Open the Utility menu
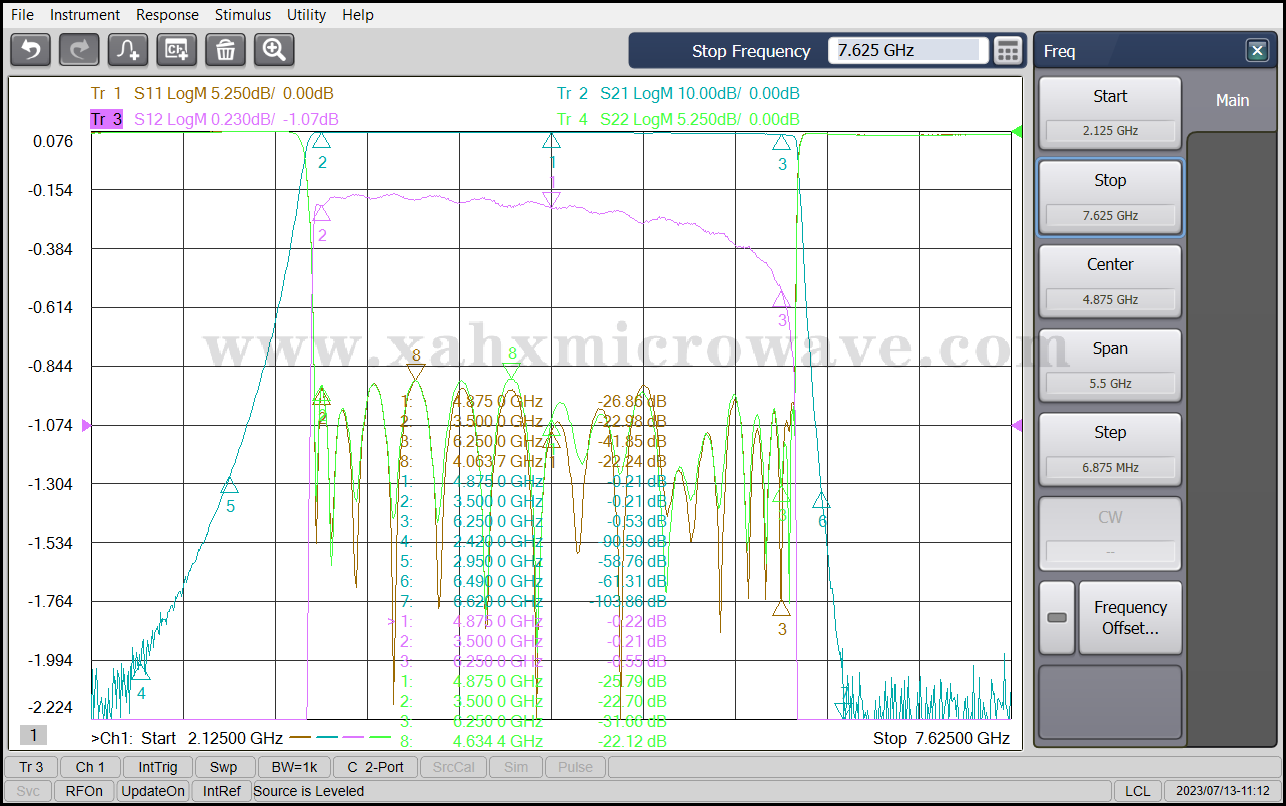This screenshot has height=806, width=1286. pos(306,15)
